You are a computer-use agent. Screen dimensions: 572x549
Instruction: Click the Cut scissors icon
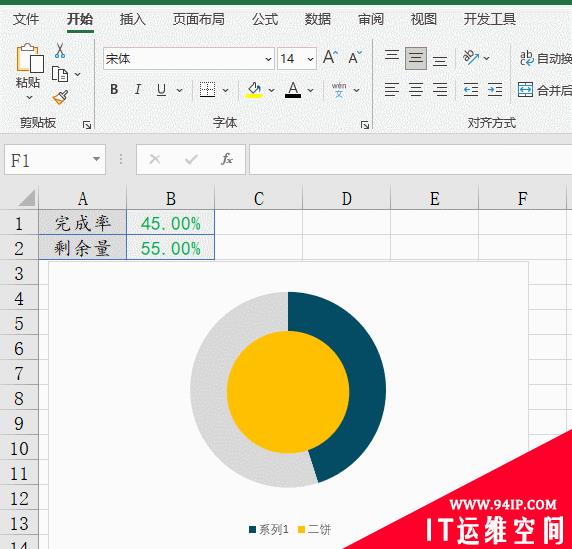60,51
